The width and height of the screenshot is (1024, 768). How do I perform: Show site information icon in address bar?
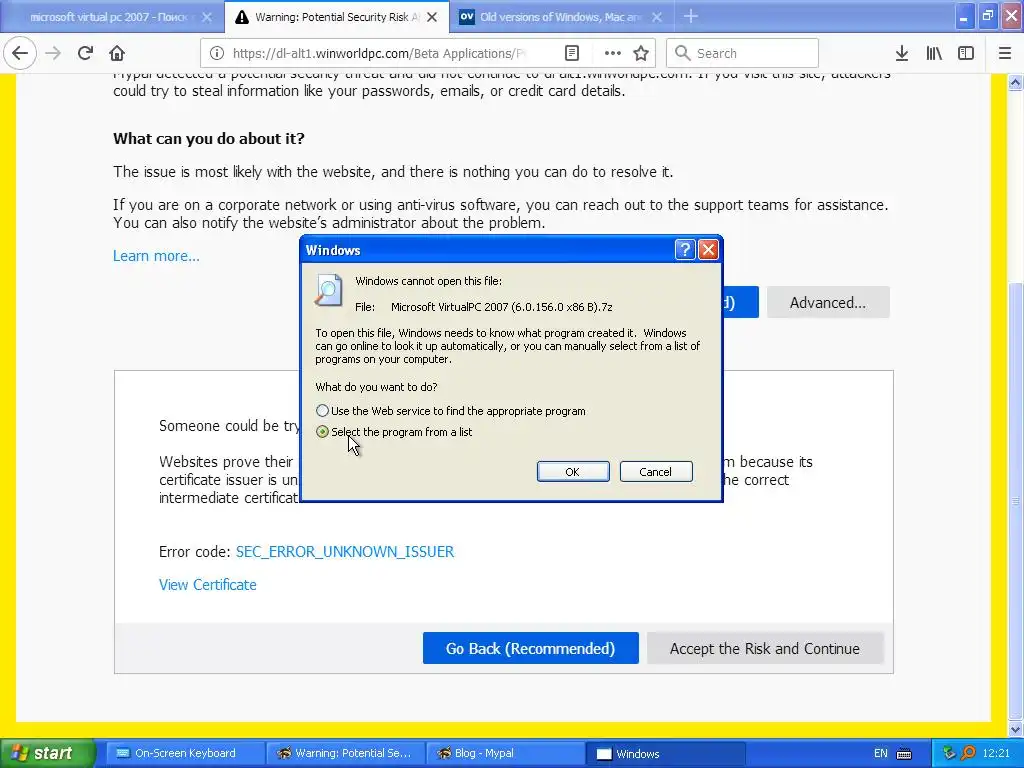[217, 54]
